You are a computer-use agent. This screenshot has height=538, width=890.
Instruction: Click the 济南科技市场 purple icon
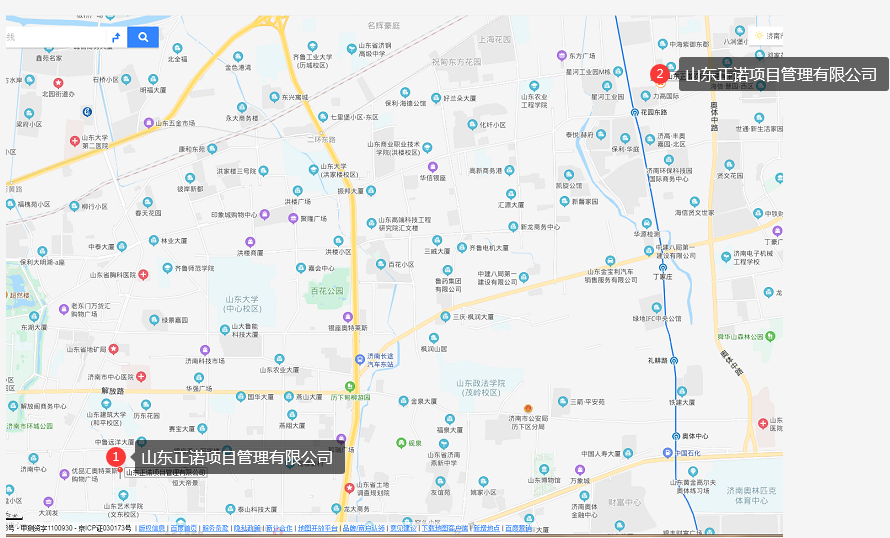205,350
